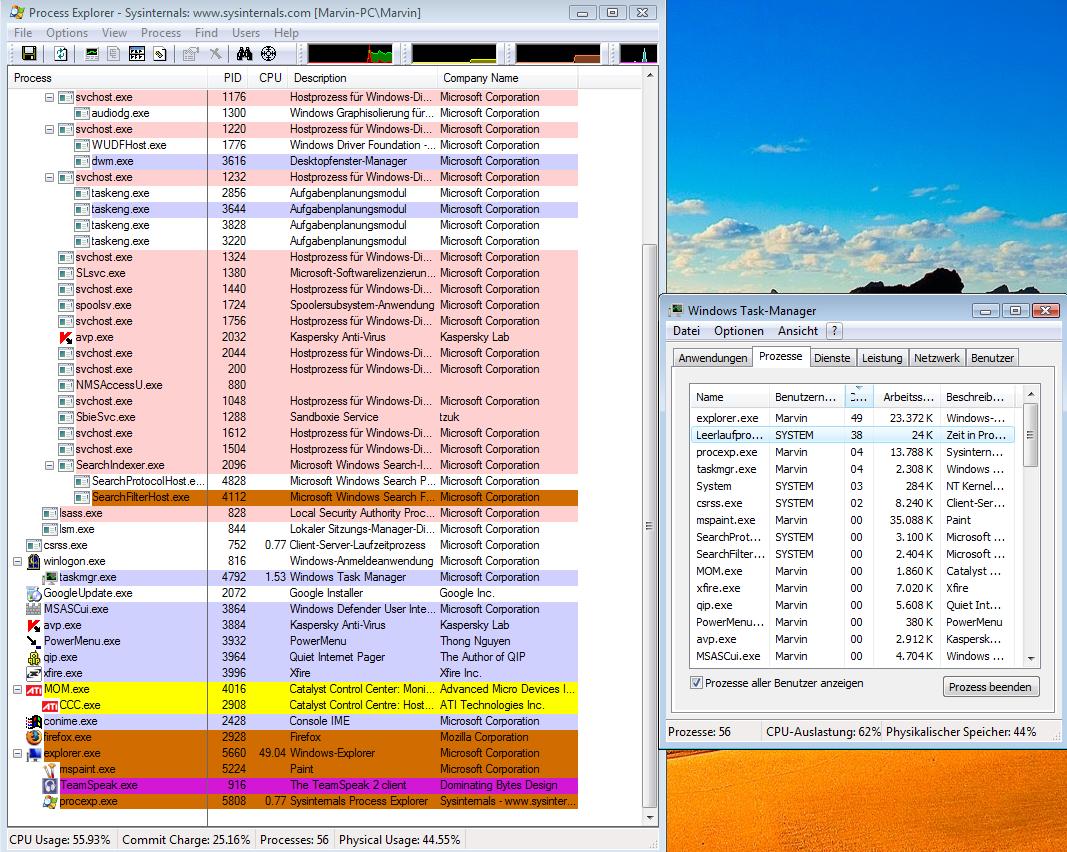Click the Kaspersky icon beside avp.exe PID 2032

pos(66,338)
